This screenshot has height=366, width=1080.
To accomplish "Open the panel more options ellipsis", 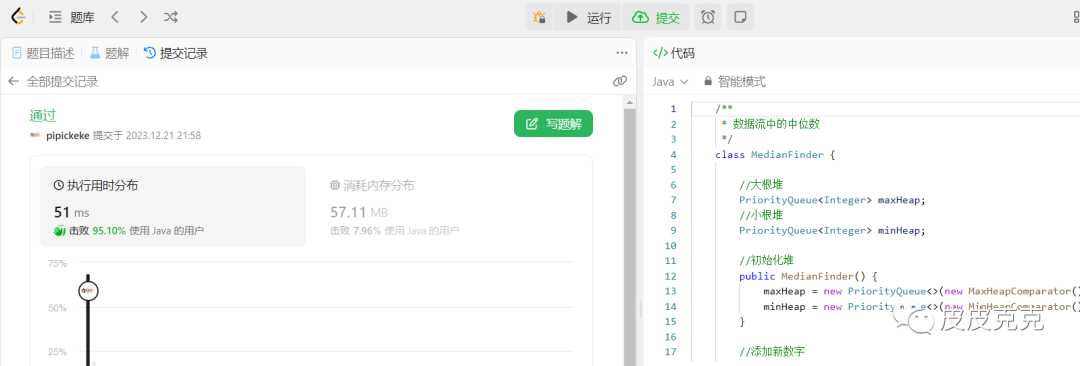I will (622, 53).
